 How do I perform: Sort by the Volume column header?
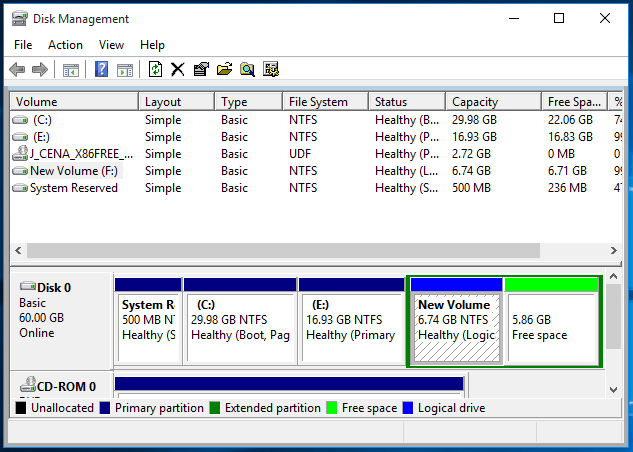coord(74,102)
